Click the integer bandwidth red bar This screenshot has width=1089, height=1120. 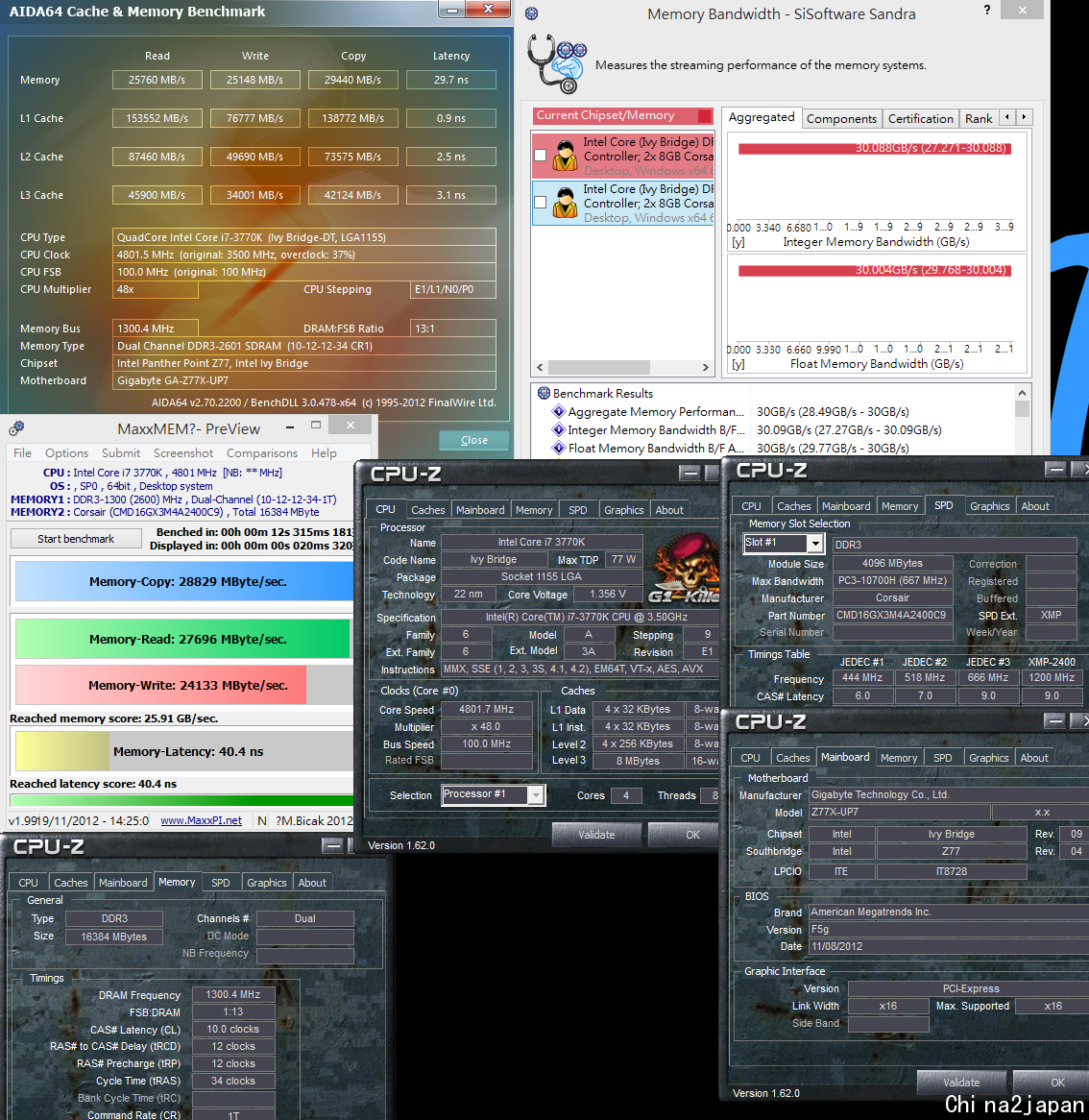(x=875, y=148)
